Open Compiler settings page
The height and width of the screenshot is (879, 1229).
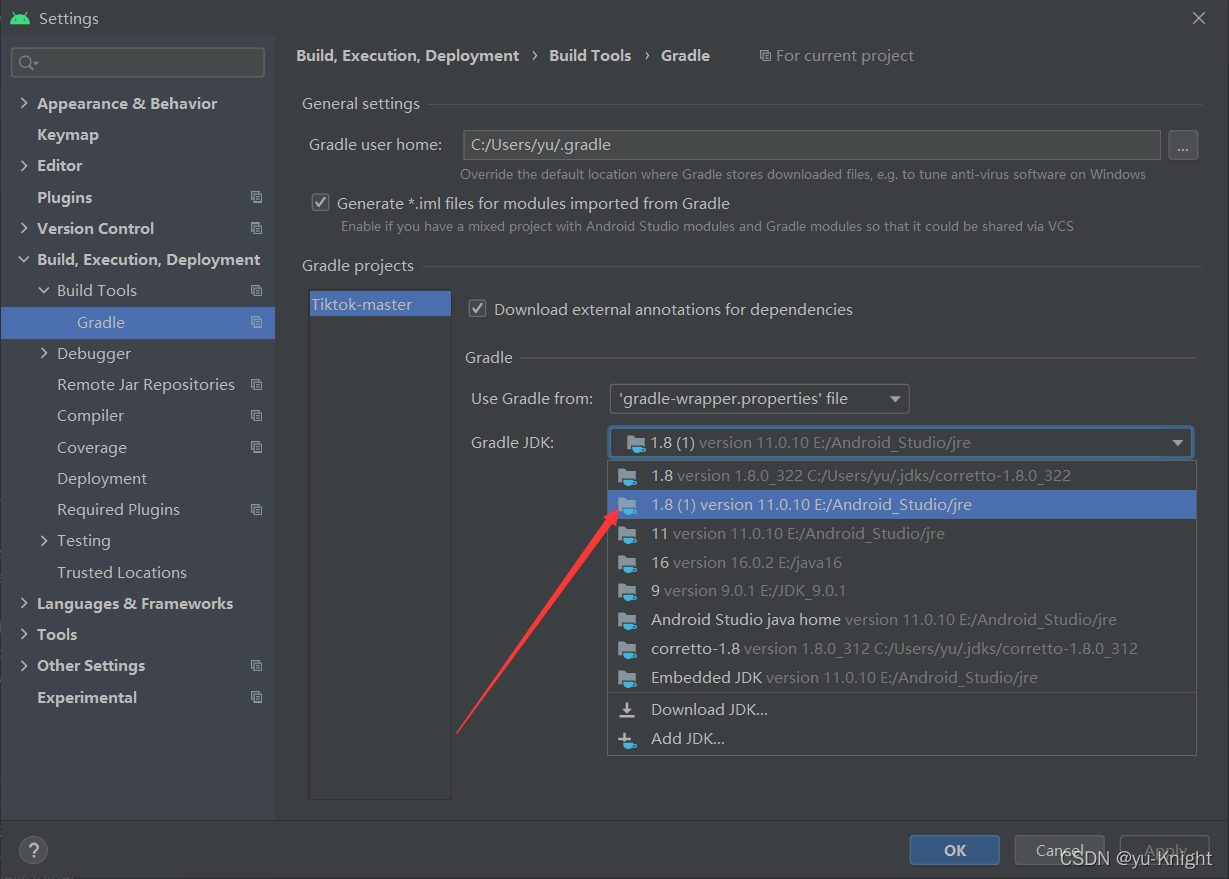point(91,415)
